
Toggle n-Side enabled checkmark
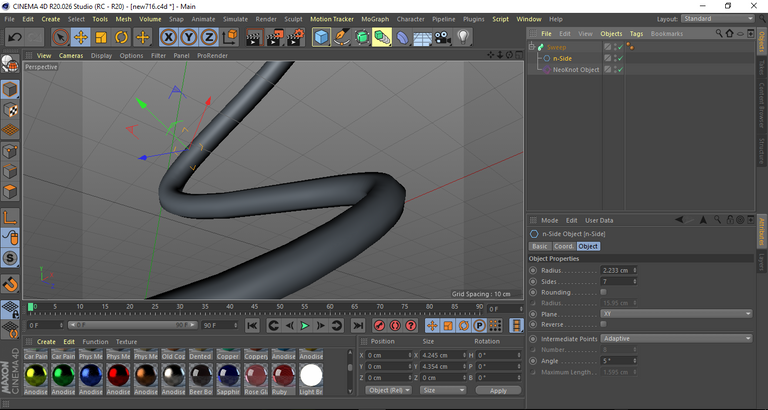tap(620, 58)
